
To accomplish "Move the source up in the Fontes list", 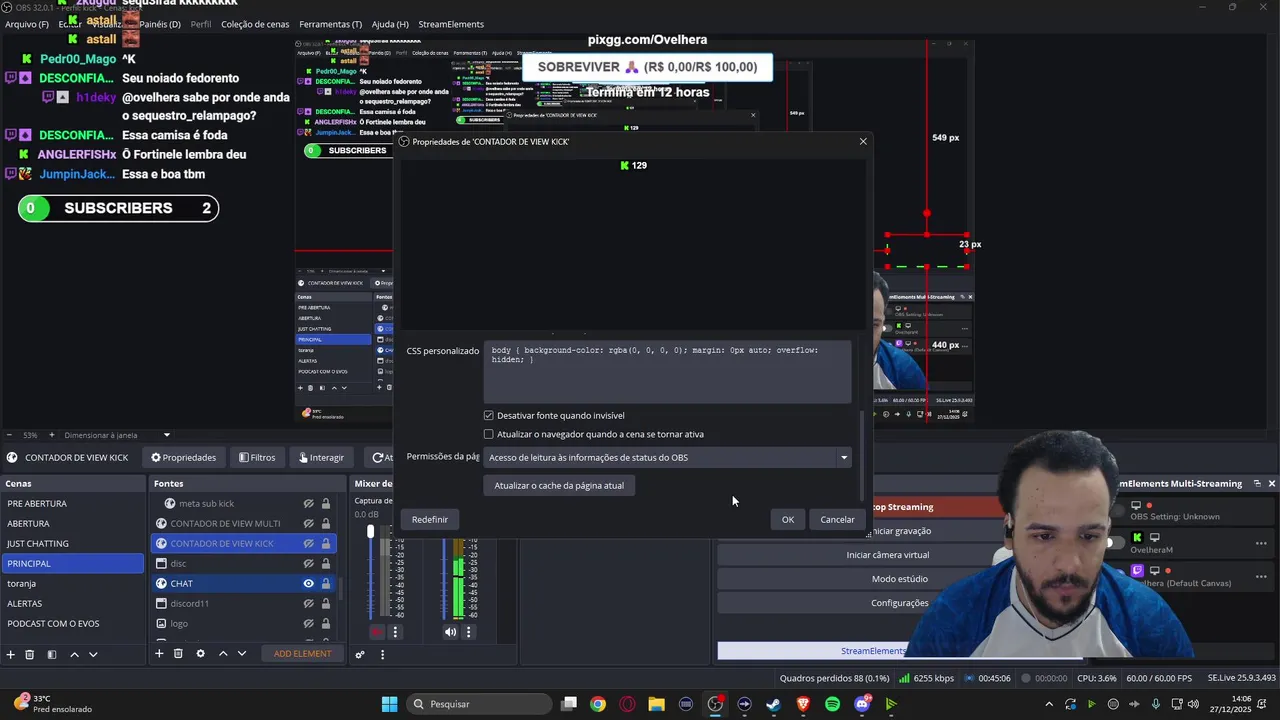I will (x=223, y=654).
